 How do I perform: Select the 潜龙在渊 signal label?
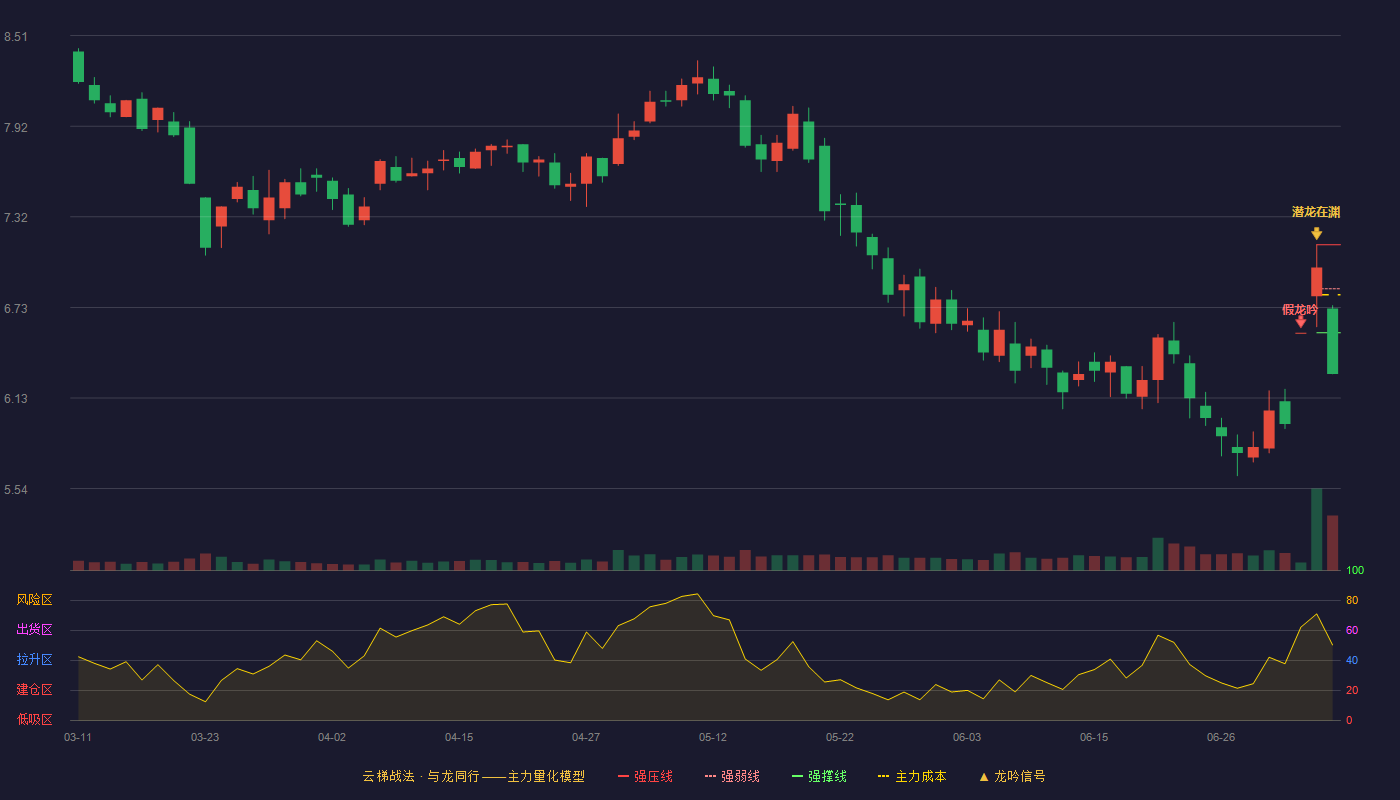click(x=1316, y=212)
